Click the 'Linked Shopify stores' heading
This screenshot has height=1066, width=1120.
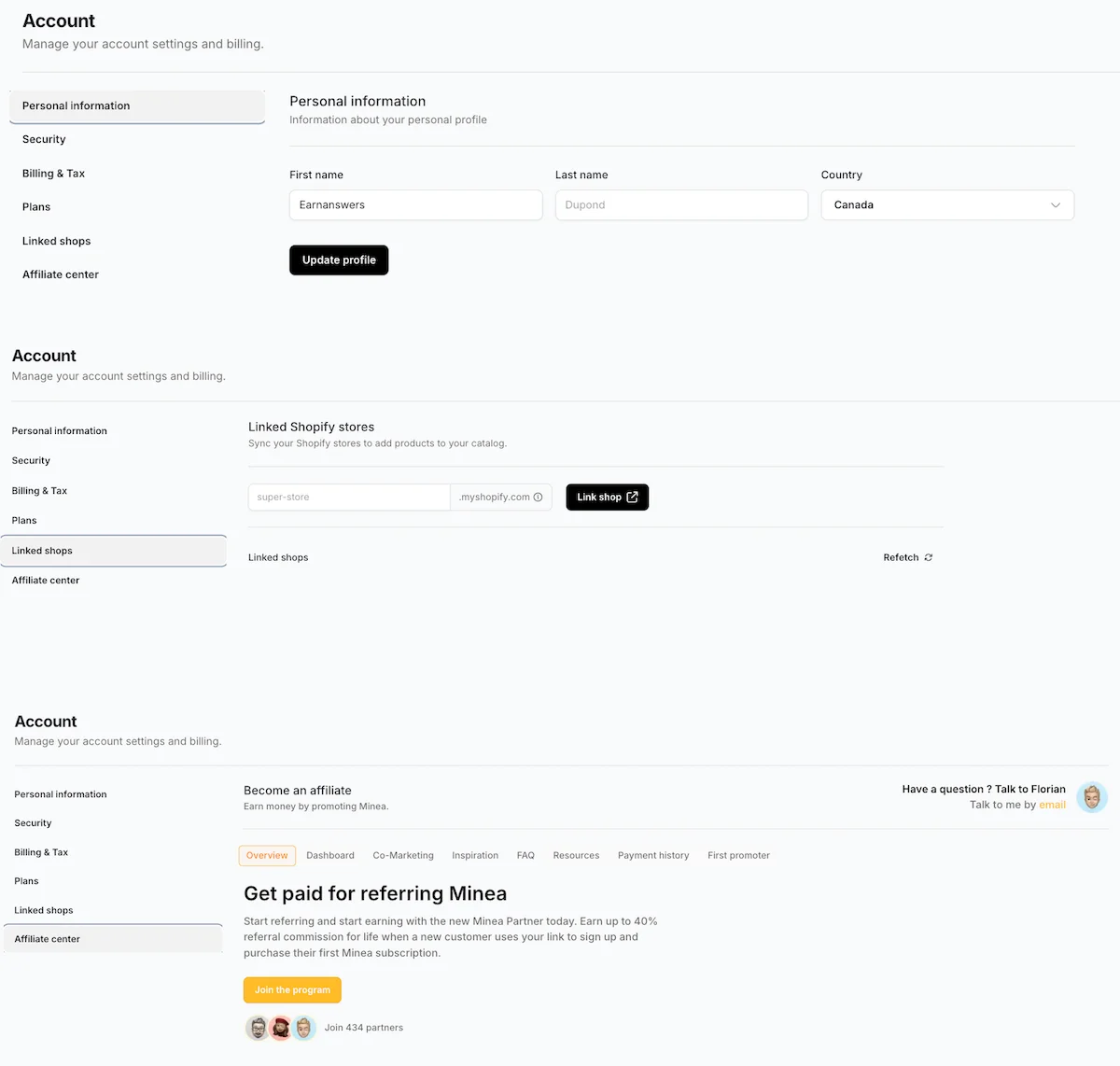[x=311, y=427]
